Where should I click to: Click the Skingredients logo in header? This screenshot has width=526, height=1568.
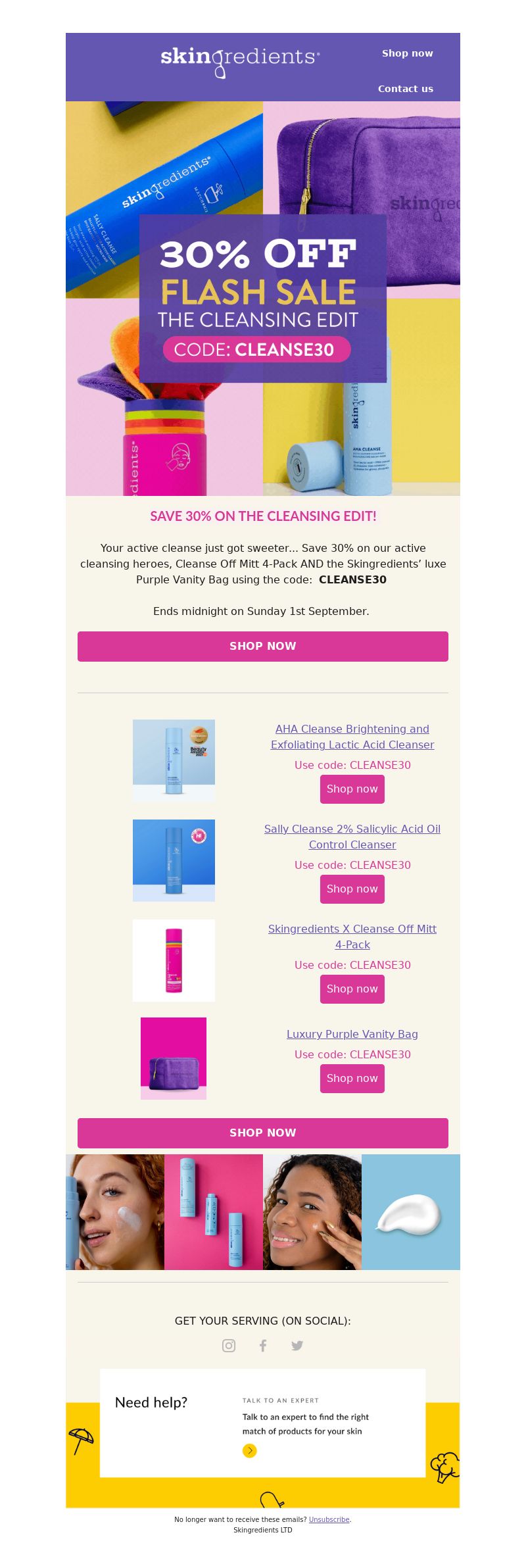241,62
